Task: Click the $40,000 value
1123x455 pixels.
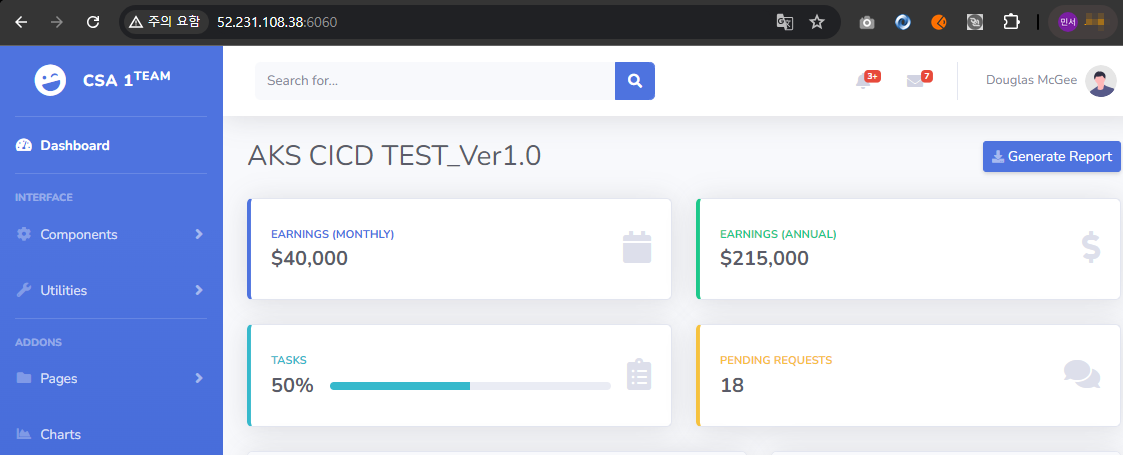Action: click(x=309, y=258)
